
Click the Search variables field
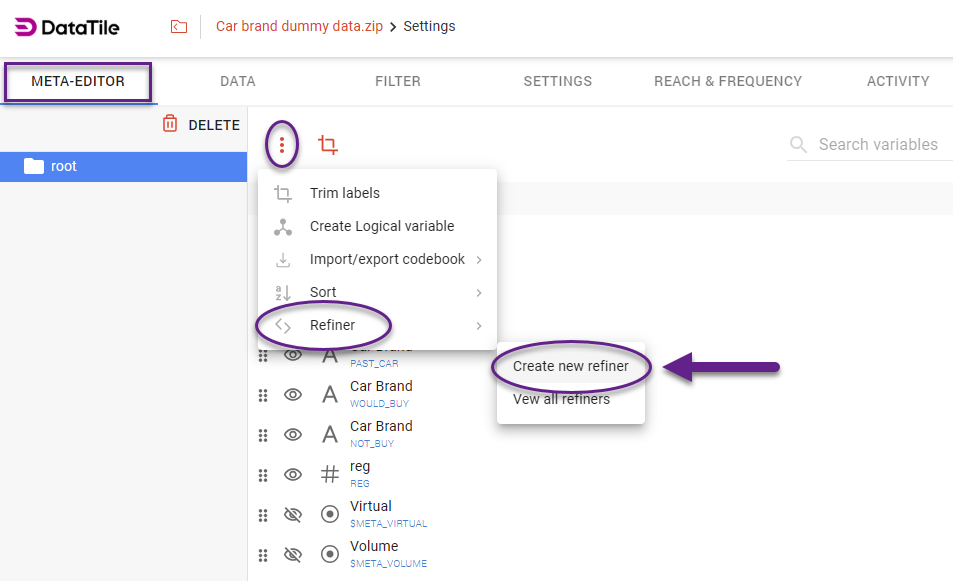[877, 144]
